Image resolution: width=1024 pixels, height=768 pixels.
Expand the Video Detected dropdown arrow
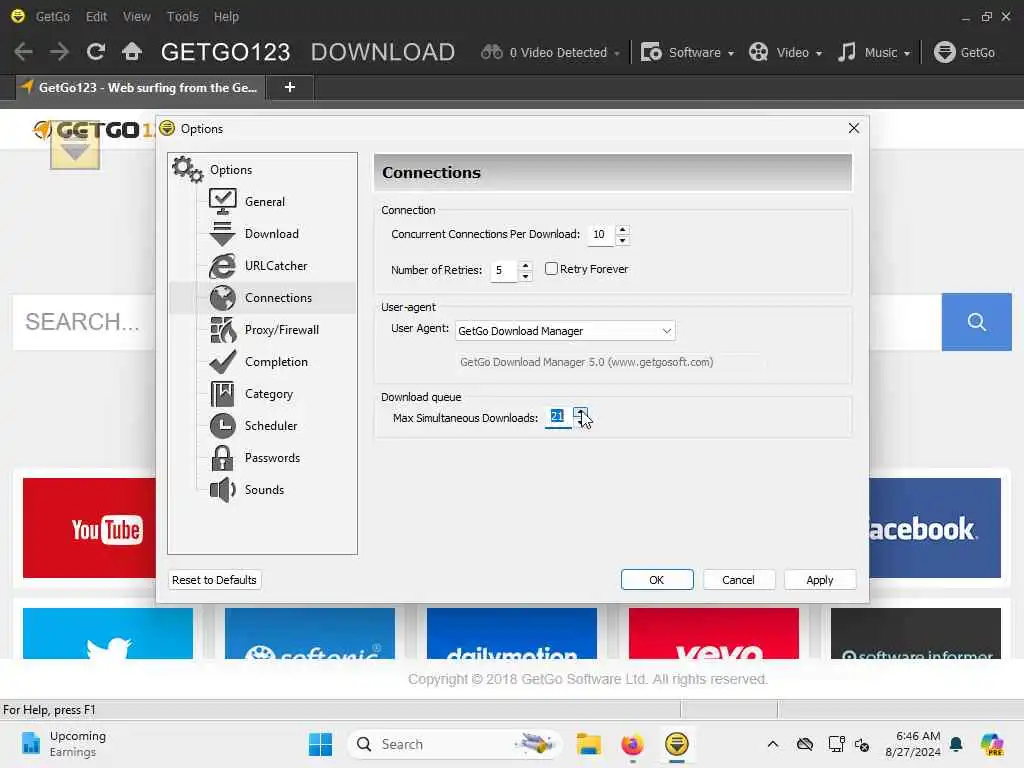point(616,54)
